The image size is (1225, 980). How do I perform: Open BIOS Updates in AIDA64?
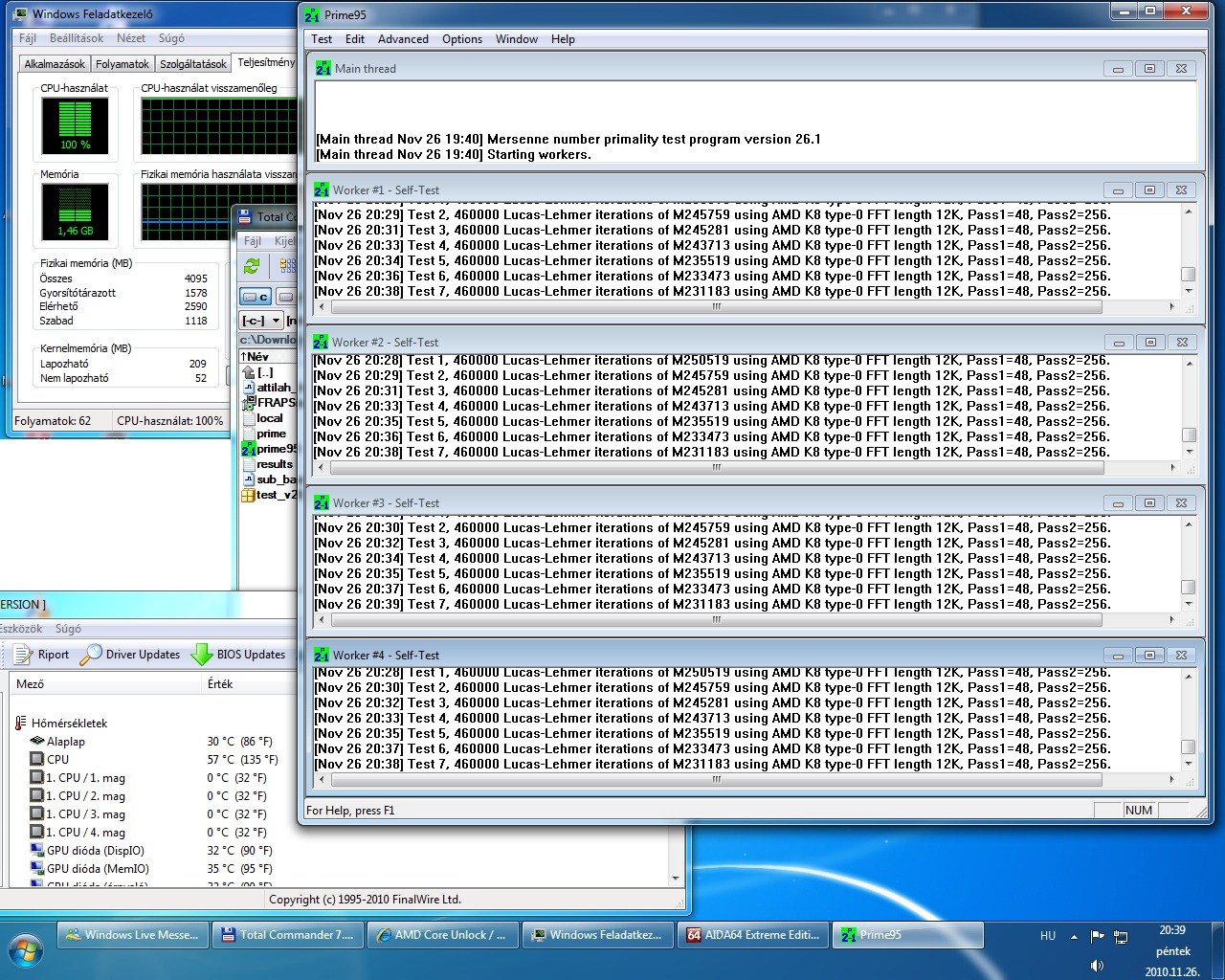pos(238,655)
